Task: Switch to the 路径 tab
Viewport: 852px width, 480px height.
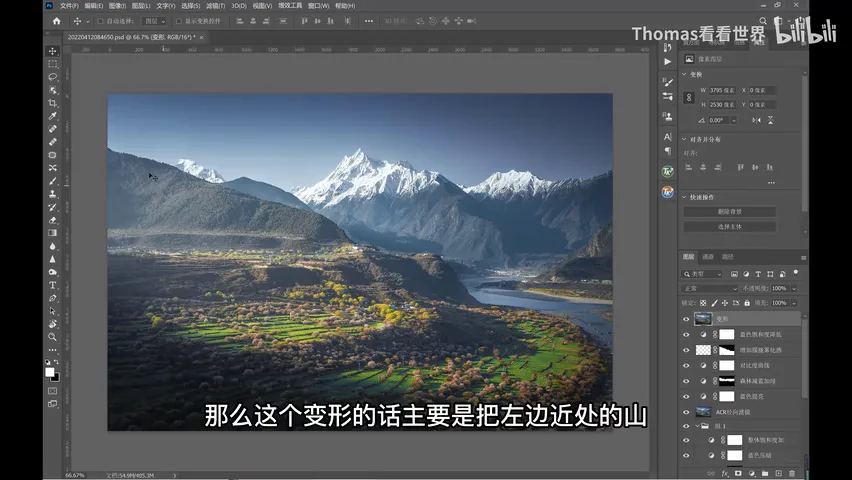Action: (728, 257)
